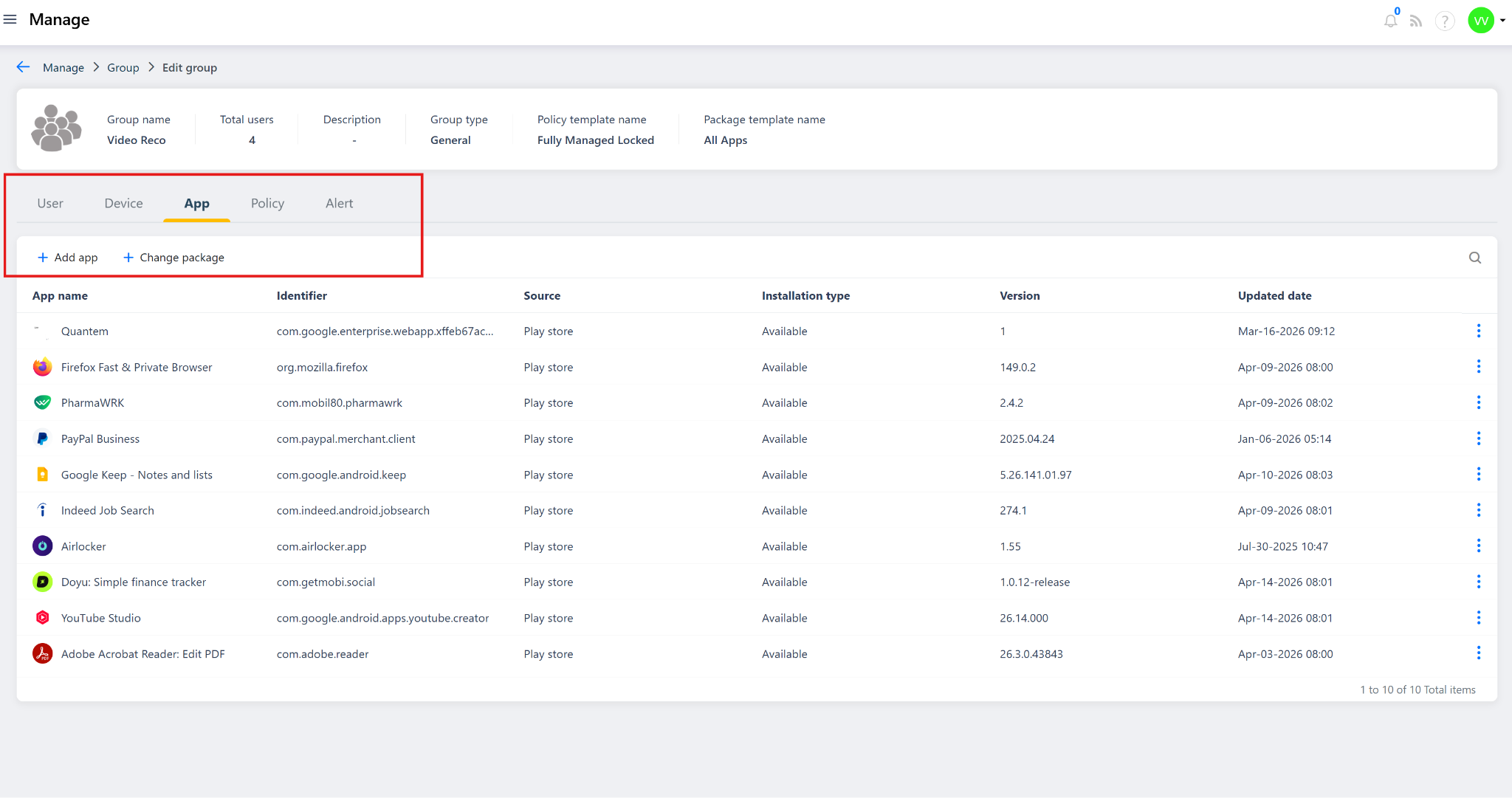Expand the user account dropdown arrow
Image resolution: width=1512 pixels, height=798 pixels.
1502,21
